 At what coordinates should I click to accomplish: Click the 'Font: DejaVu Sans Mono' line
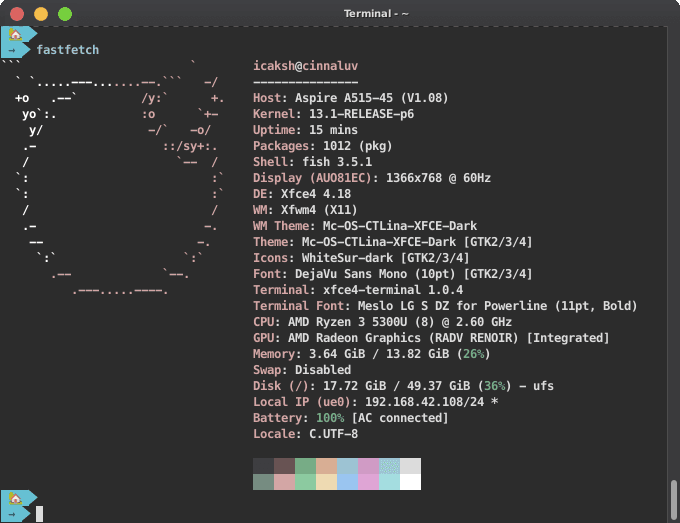pos(392,274)
